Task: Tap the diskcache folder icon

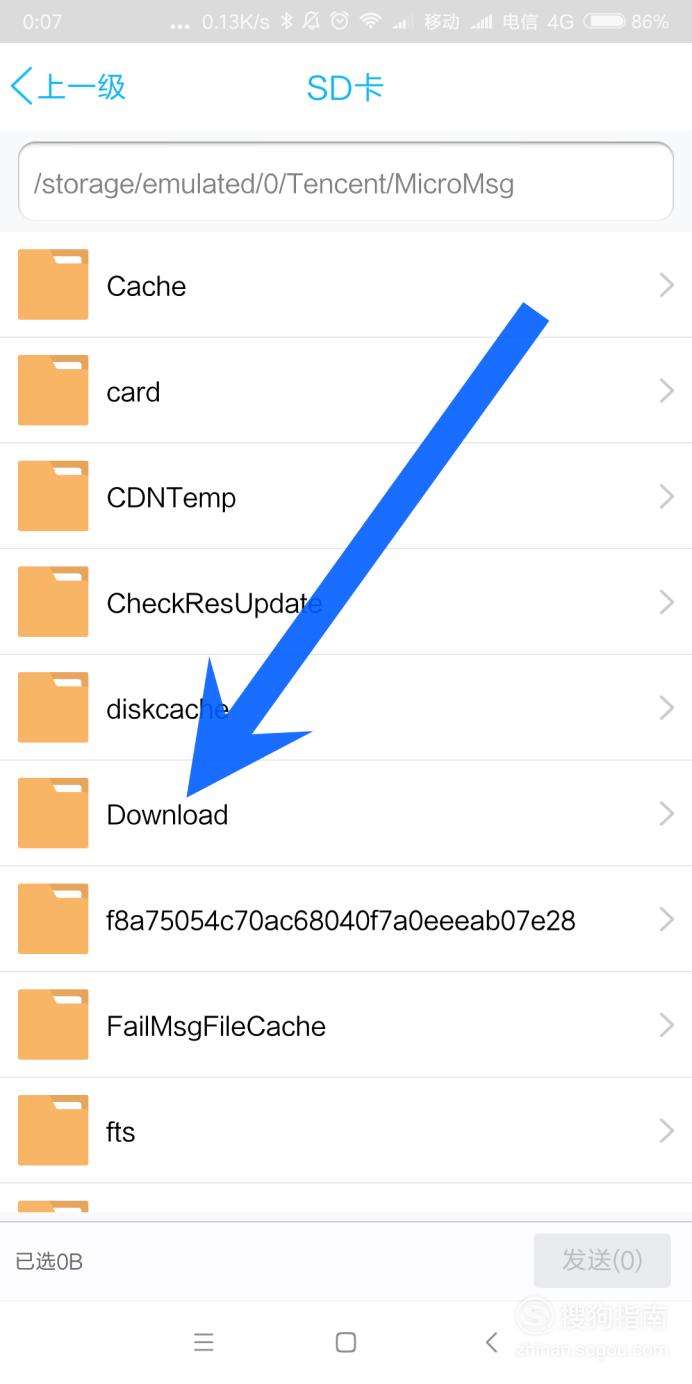Action: click(x=53, y=708)
